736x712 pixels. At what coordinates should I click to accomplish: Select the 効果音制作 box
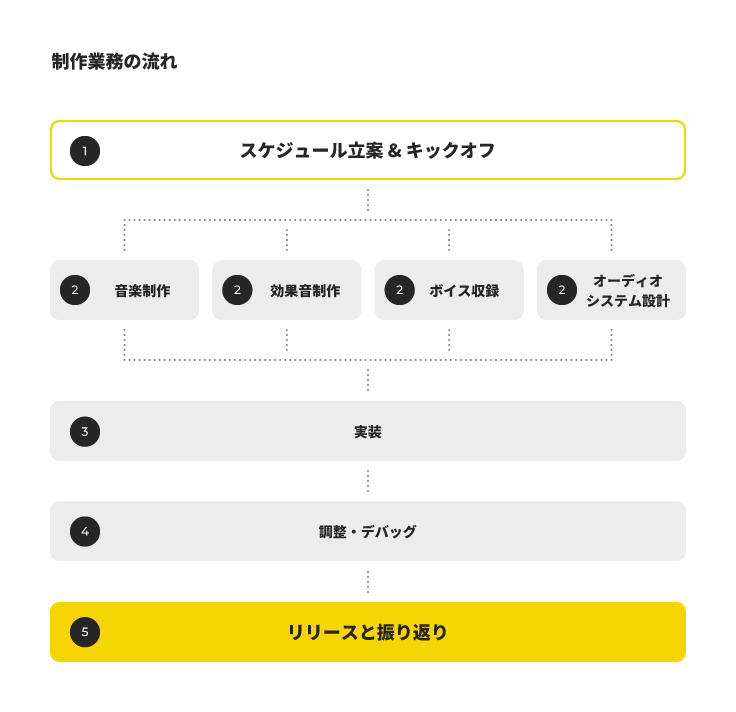click(x=287, y=290)
